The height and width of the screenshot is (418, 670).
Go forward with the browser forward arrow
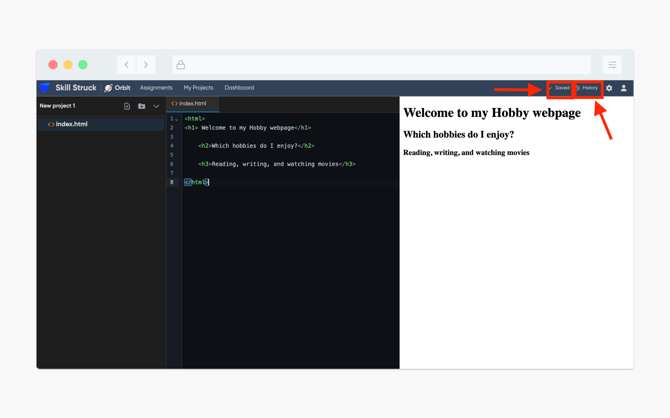pyautogui.click(x=146, y=65)
